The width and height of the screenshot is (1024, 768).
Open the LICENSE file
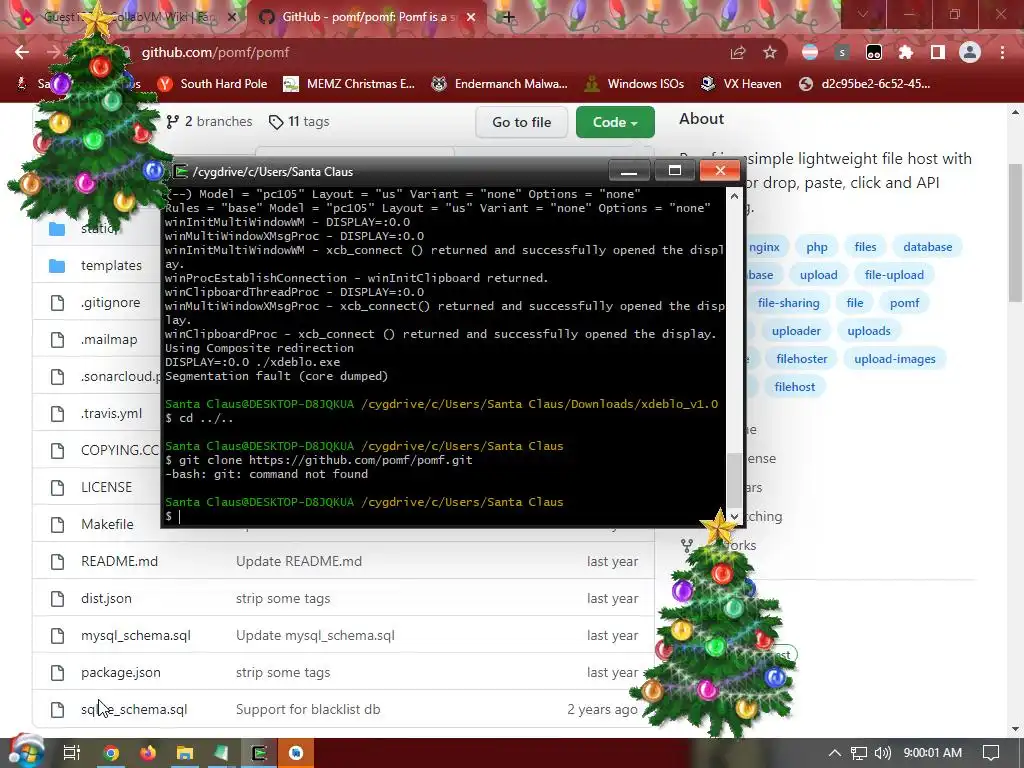click(x=106, y=487)
